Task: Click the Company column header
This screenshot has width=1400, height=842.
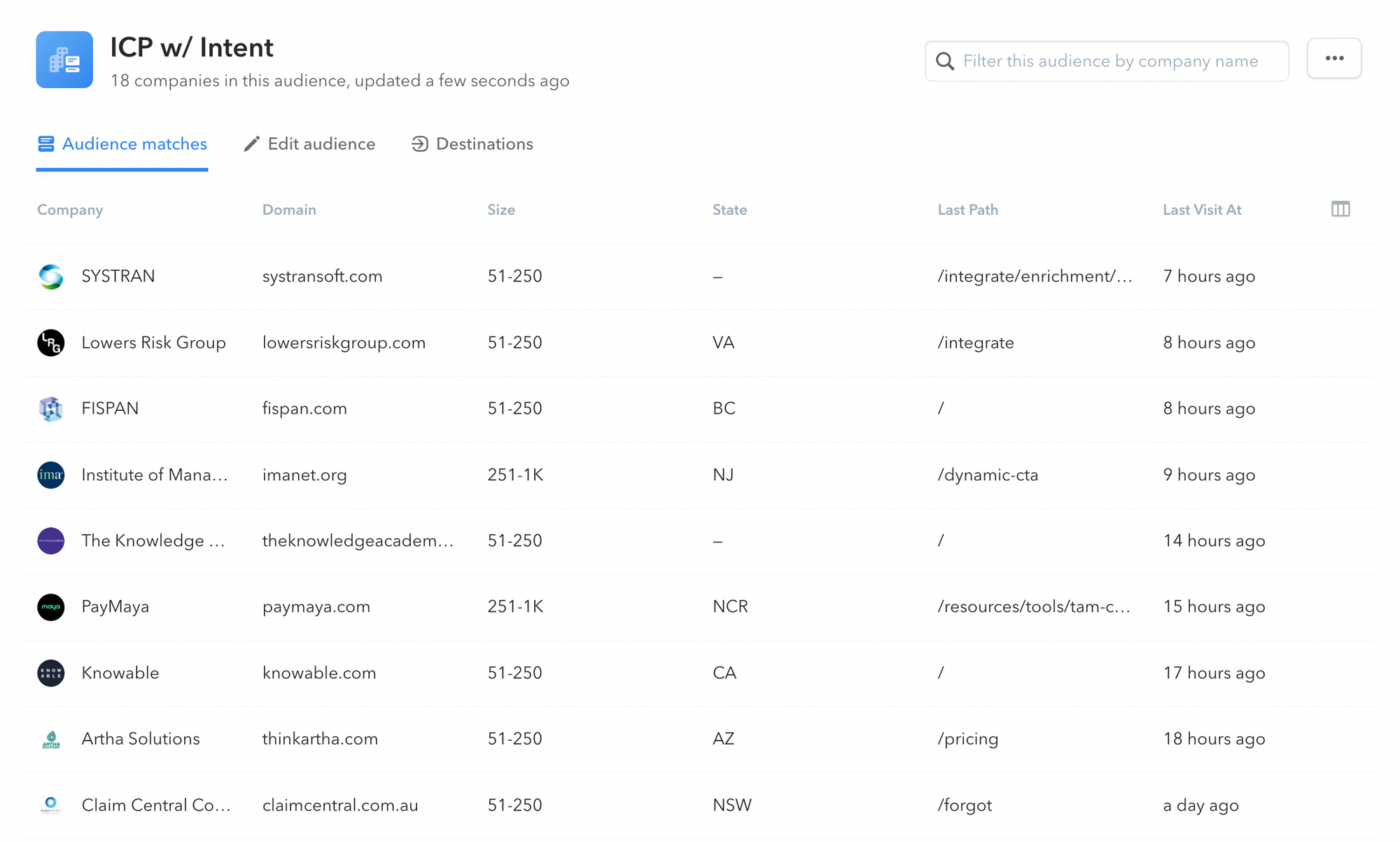Action: tap(70, 210)
